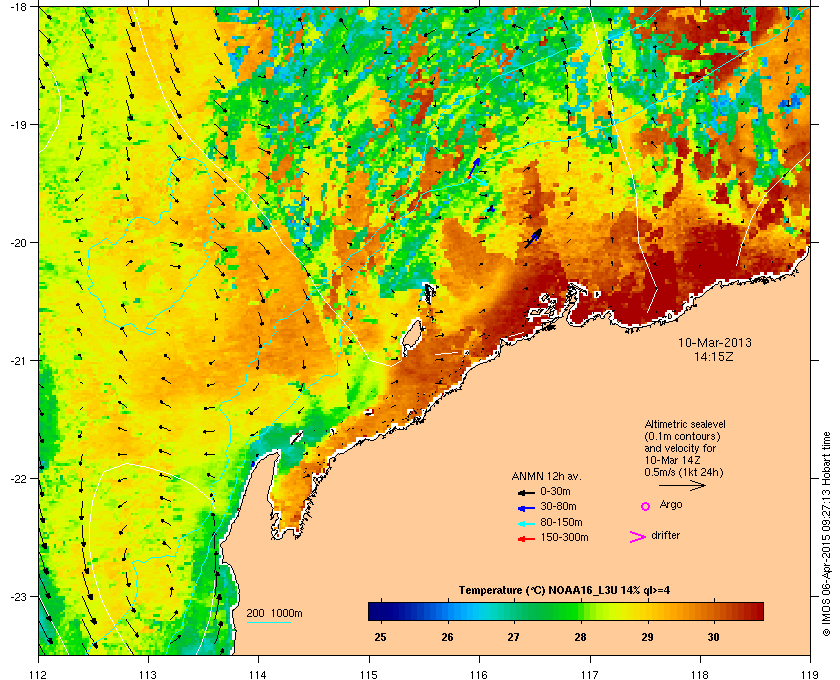
Task: Click the colorbar tick label 28
Action: [x=580, y=637]
